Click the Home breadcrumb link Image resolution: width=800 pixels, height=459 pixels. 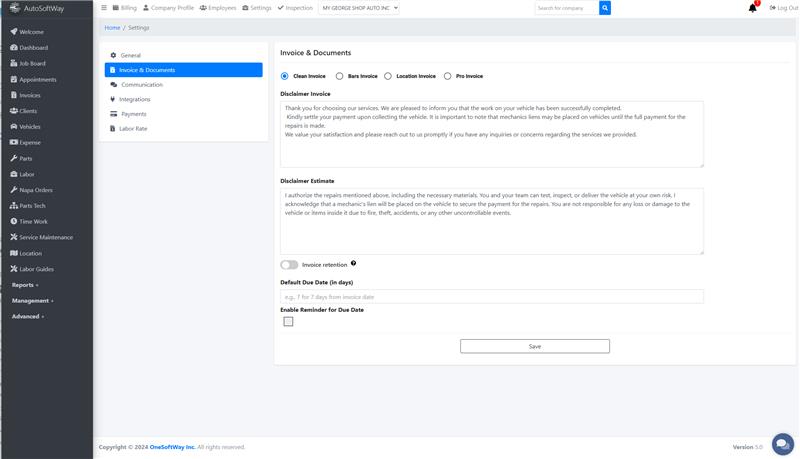coord(112,28)
